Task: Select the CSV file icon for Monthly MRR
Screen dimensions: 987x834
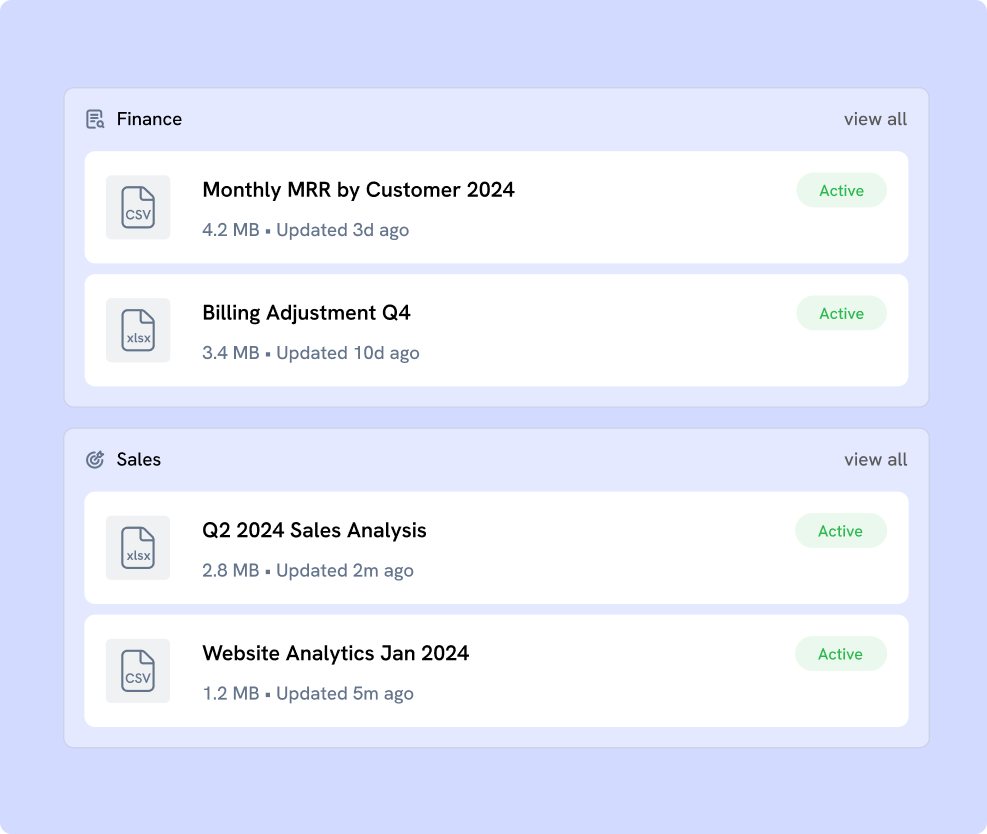Action: click(138, 207)
